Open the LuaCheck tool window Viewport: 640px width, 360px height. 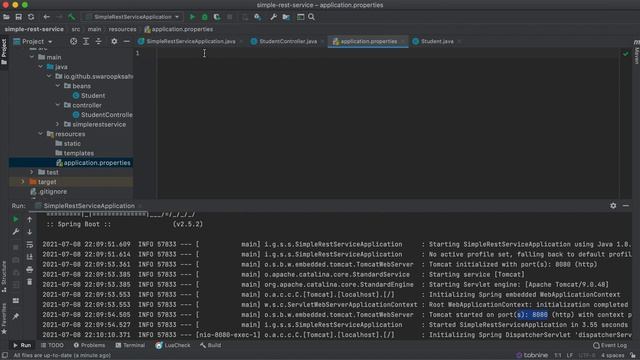[x=173, y=345]
